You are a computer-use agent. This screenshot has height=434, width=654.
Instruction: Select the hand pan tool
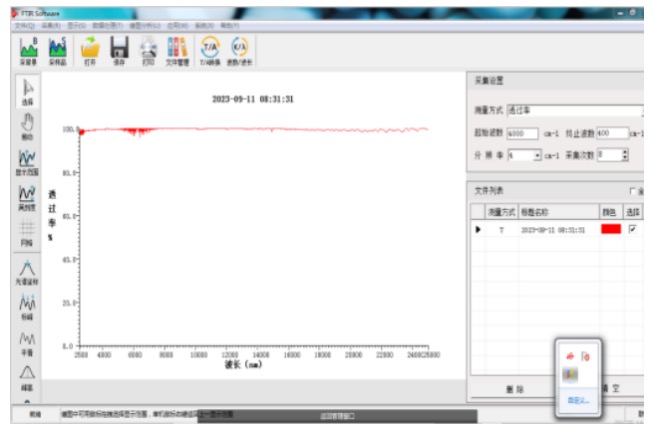28,124
